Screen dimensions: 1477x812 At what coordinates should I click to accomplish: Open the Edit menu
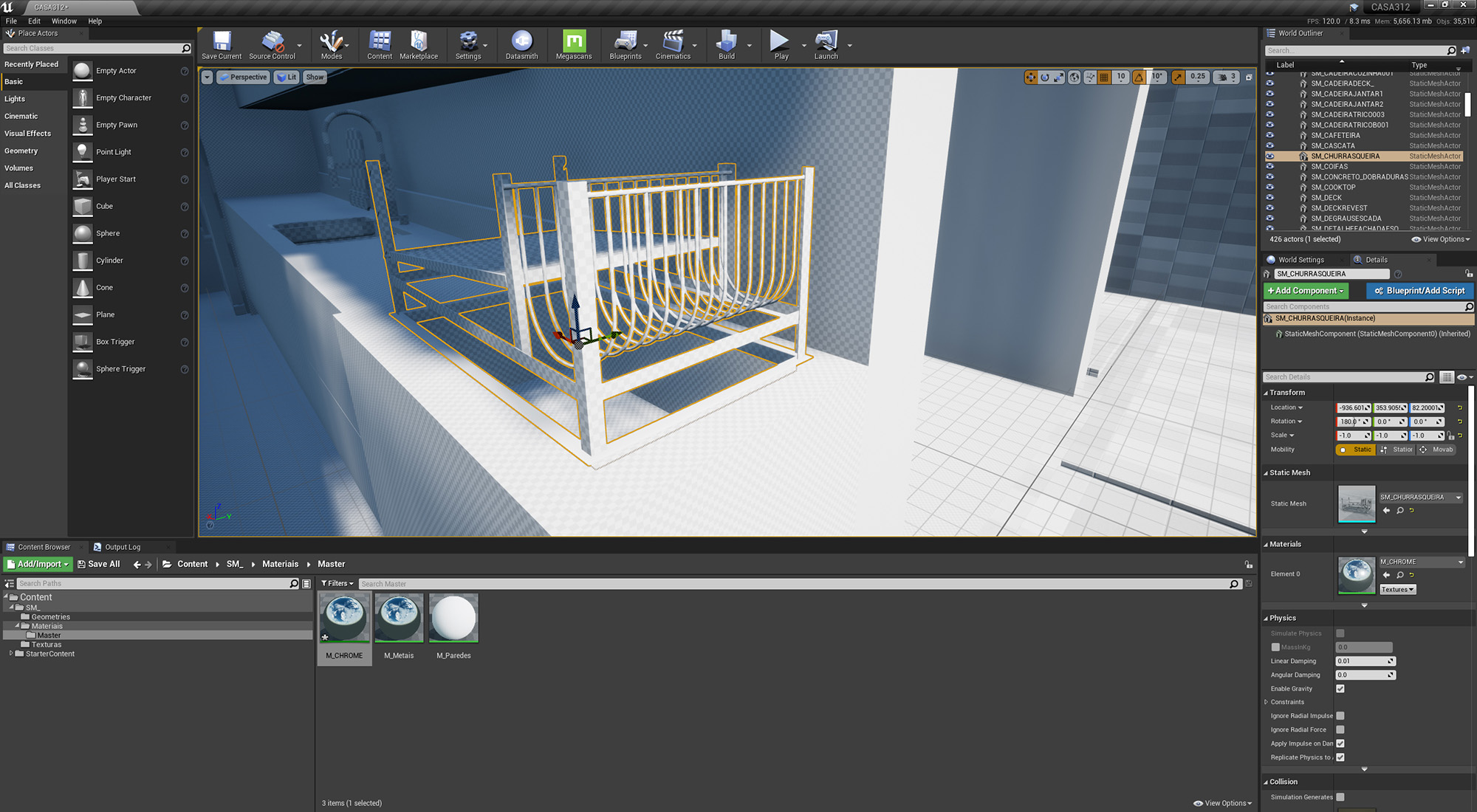point(34,21)
